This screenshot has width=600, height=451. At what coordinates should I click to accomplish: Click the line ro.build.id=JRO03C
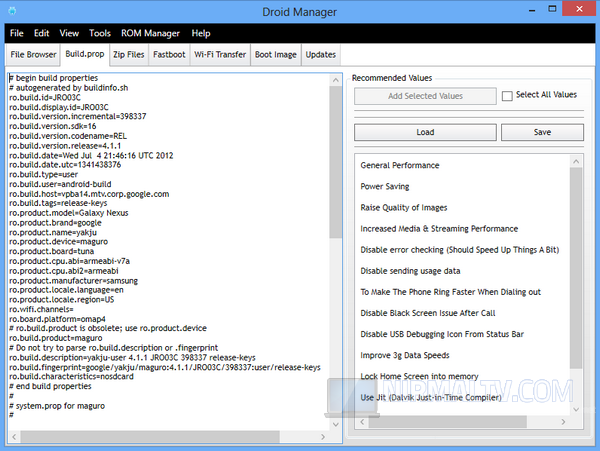click(x=45, y=98)
